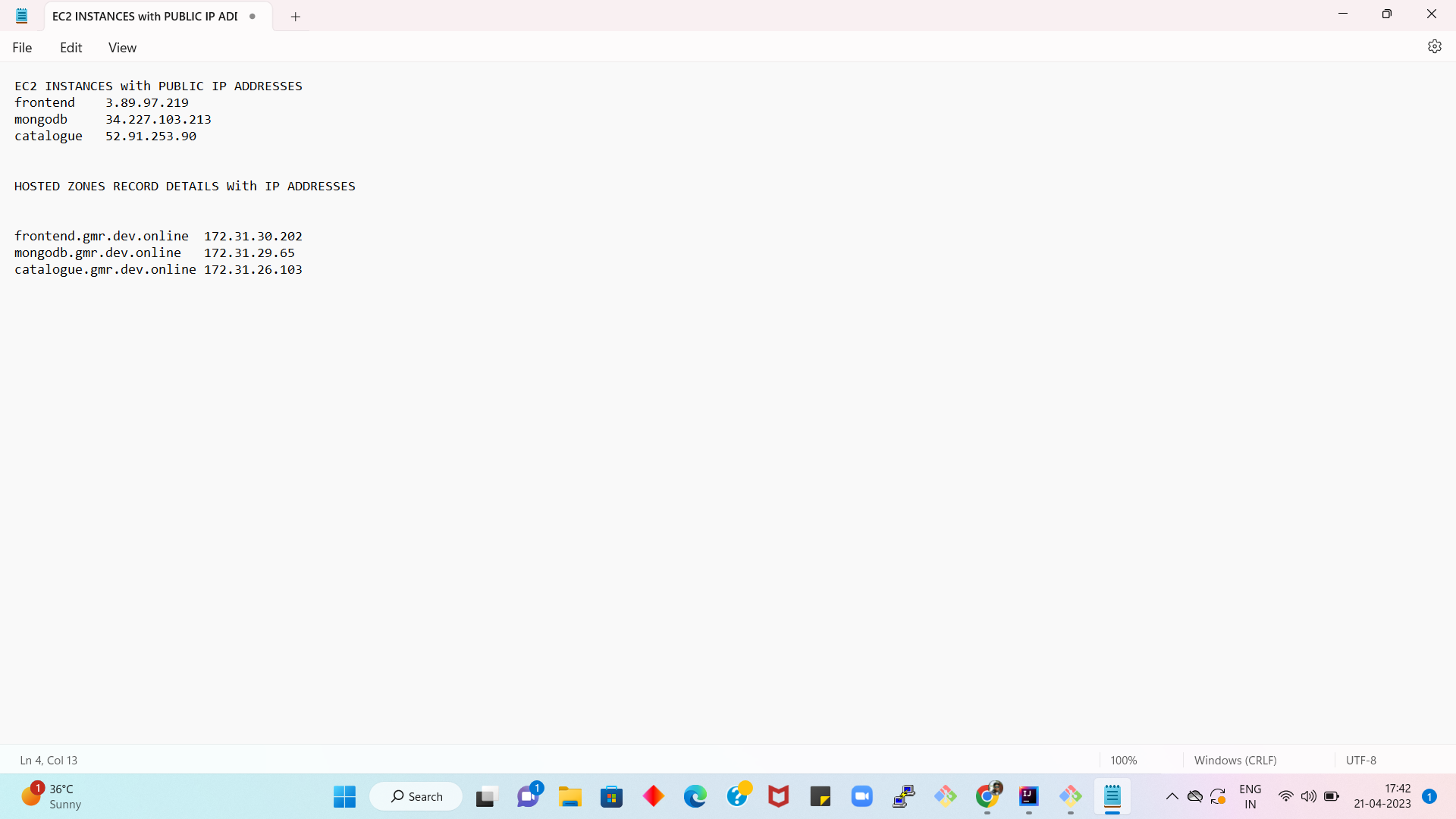Image resolution: width=1456 pixels, height=819 pixels.
Task: Expand hidden icons in the system tray
Action: coord(1172,797)
